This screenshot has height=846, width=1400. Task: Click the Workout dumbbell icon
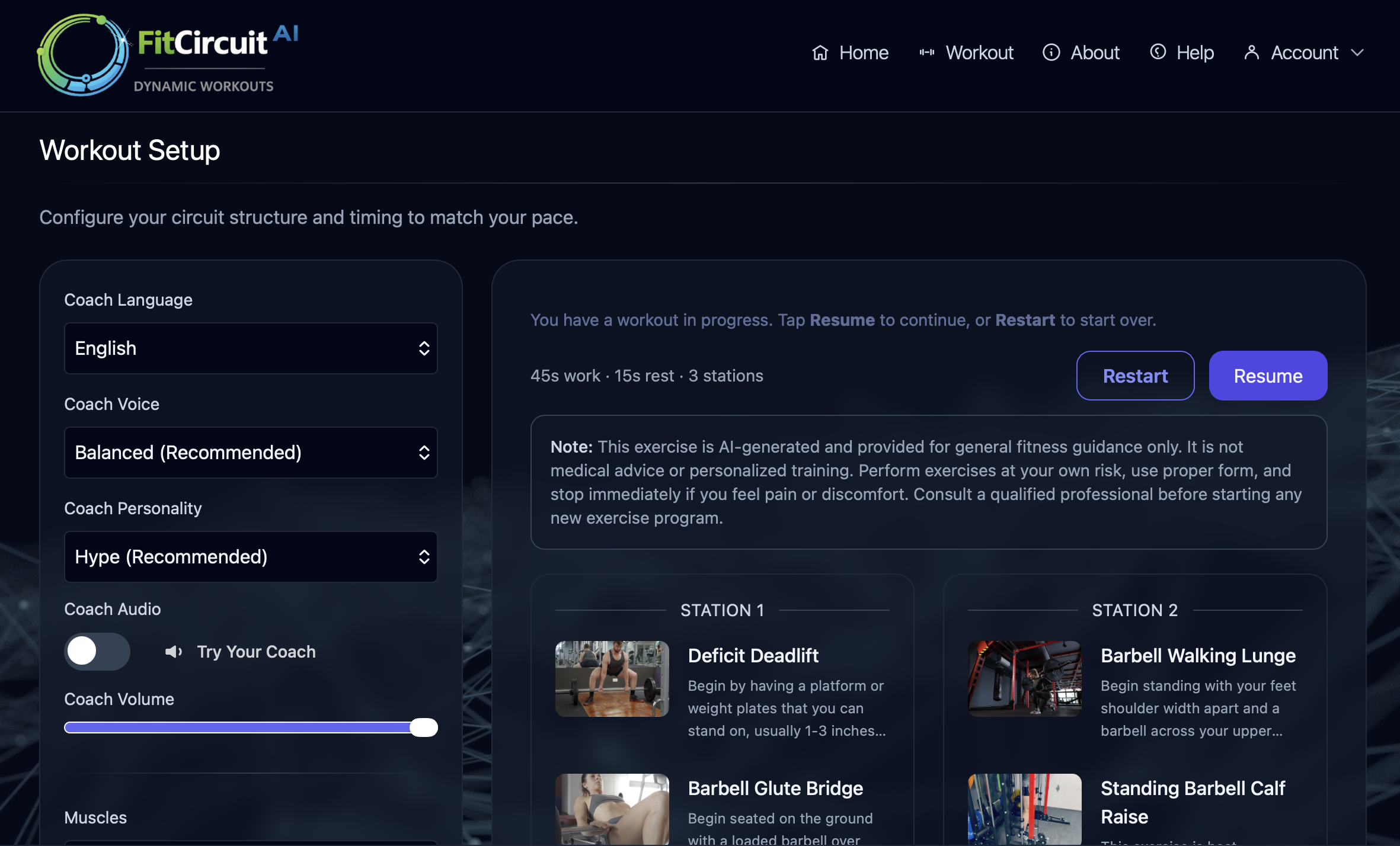tap(926, 53)
